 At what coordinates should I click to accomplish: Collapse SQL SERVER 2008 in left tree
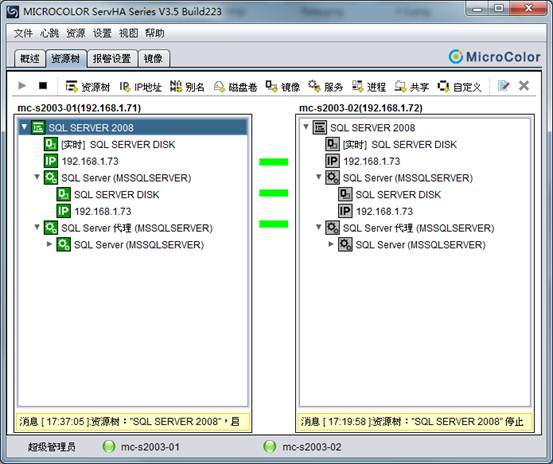[x=24, y=127]
